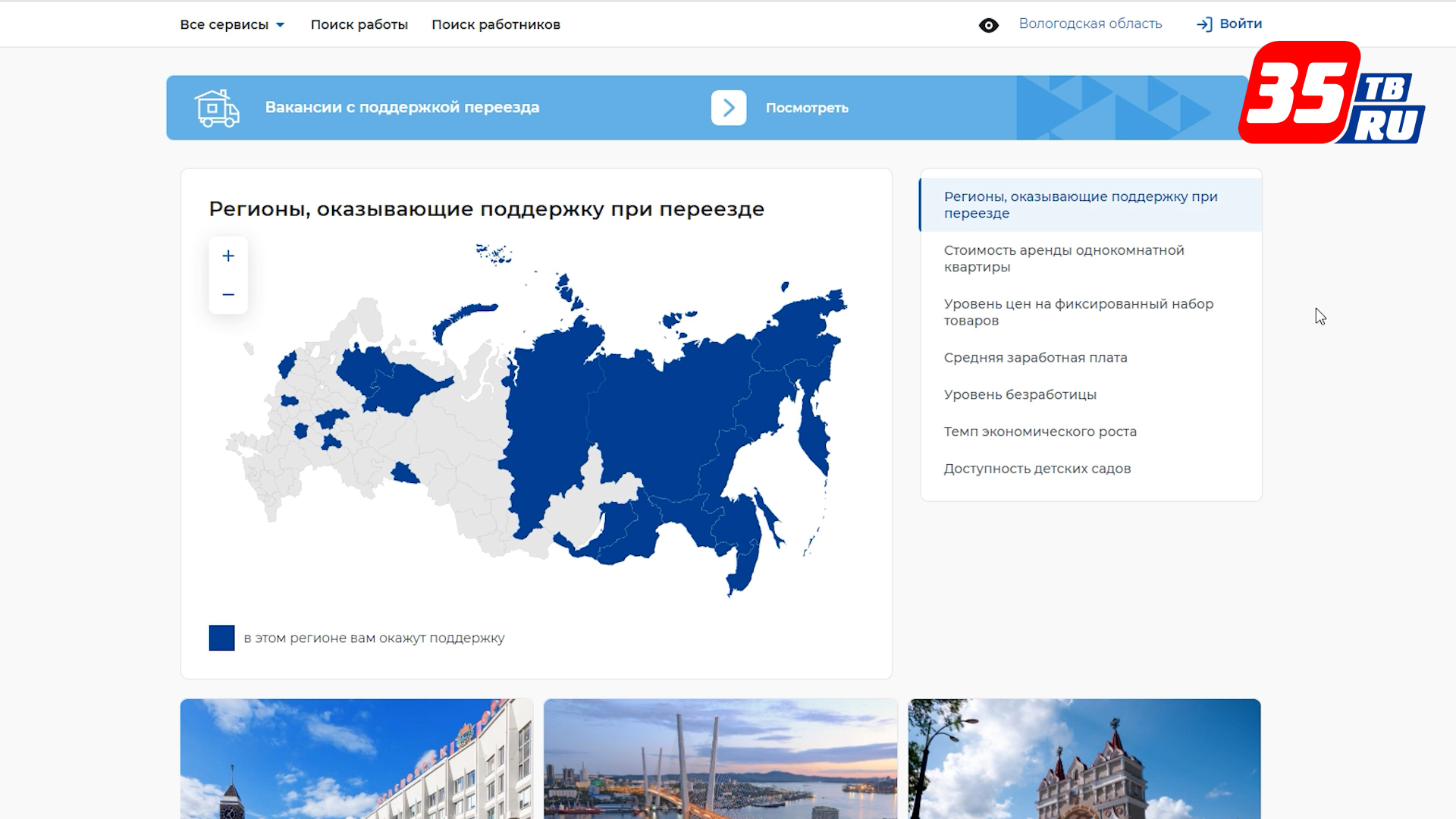1456x819 pixels.
Task: Open Поиск работы menu item
Action: point(359,24)
